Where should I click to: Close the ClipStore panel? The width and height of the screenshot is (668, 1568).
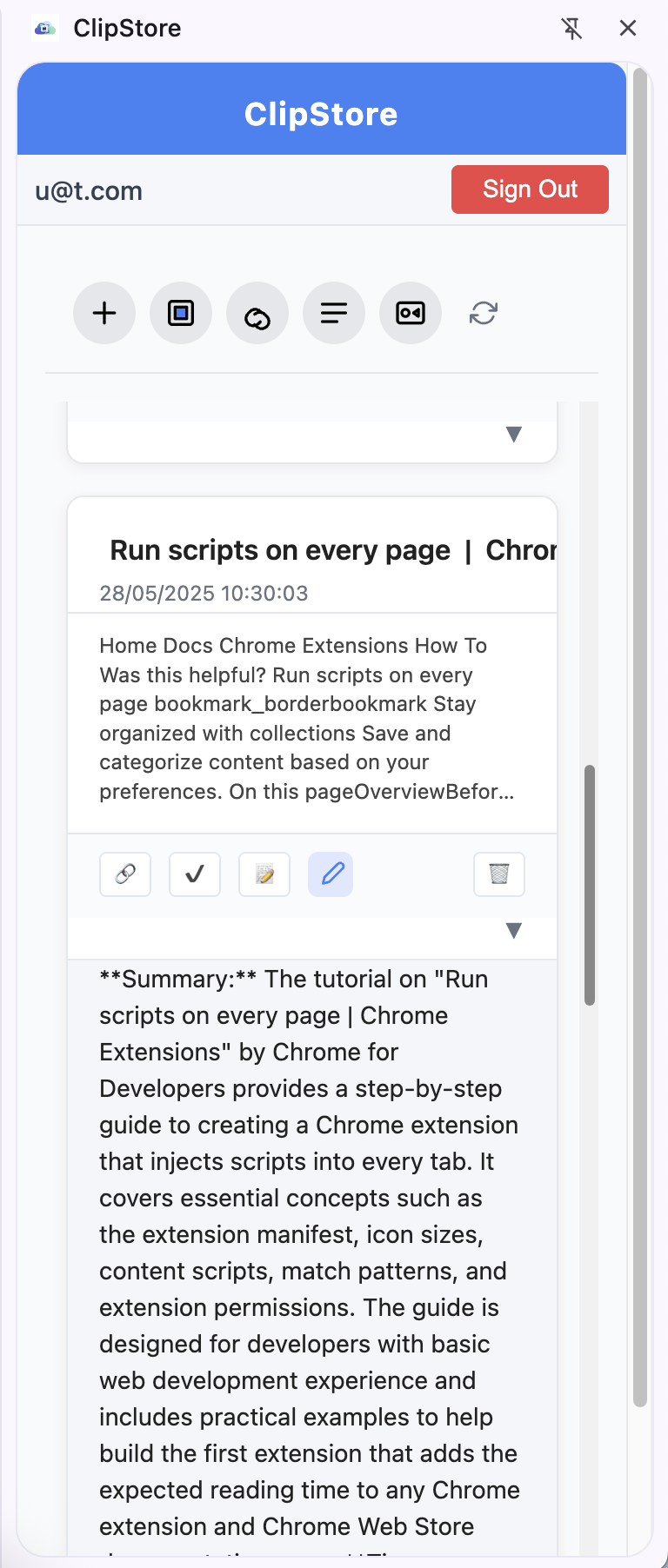[x=628, y=29]
